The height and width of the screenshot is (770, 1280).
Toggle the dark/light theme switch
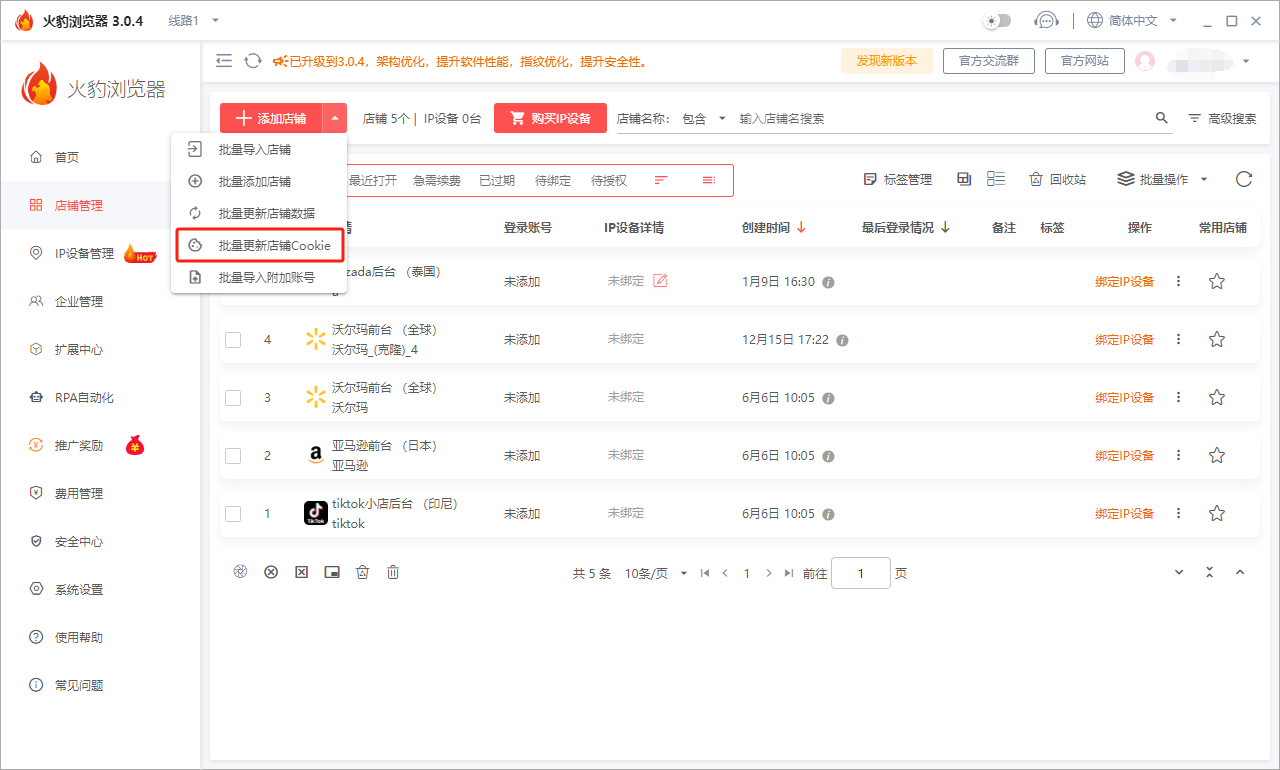pos(997,21)
